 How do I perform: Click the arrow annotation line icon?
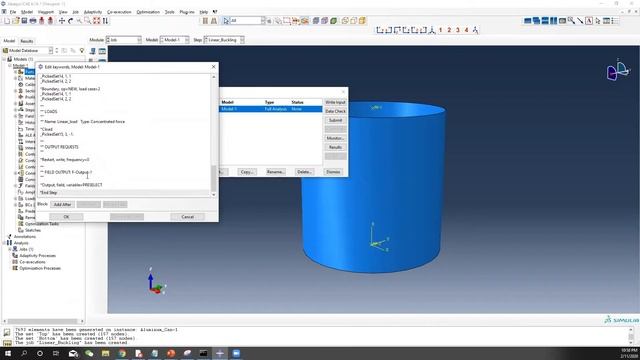tap(580, 21)
